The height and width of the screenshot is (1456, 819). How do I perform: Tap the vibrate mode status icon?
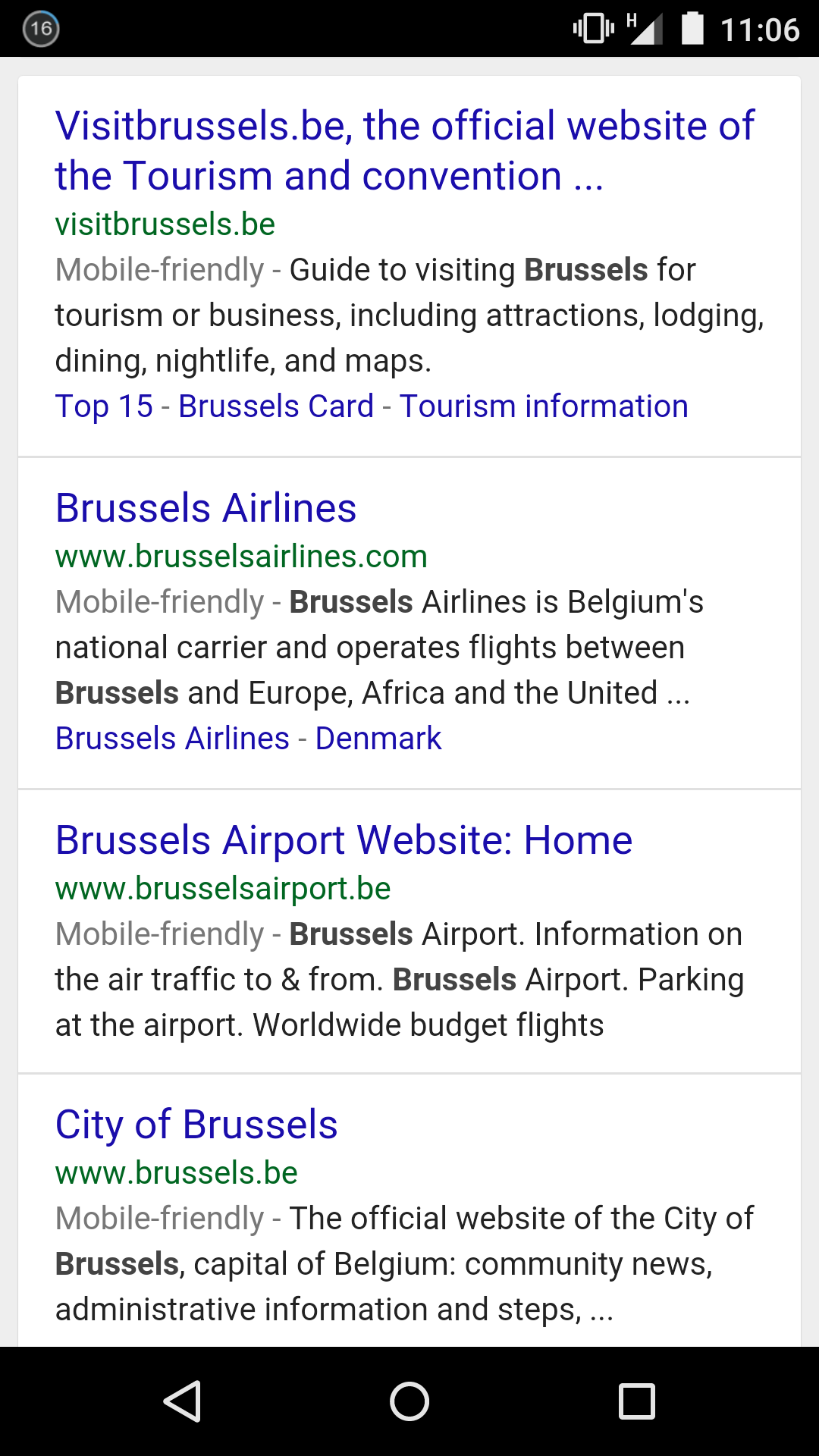[593, 29]
